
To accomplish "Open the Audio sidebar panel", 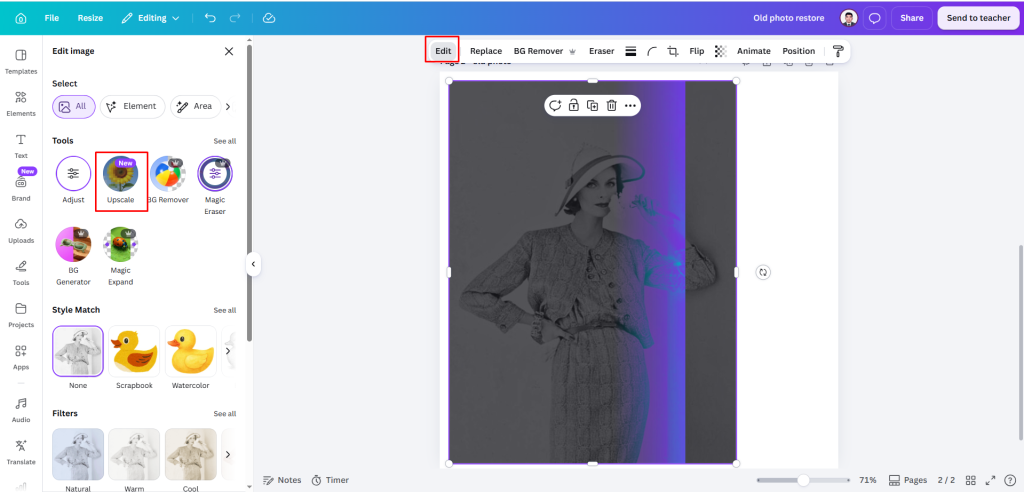I will coord(21,410).
